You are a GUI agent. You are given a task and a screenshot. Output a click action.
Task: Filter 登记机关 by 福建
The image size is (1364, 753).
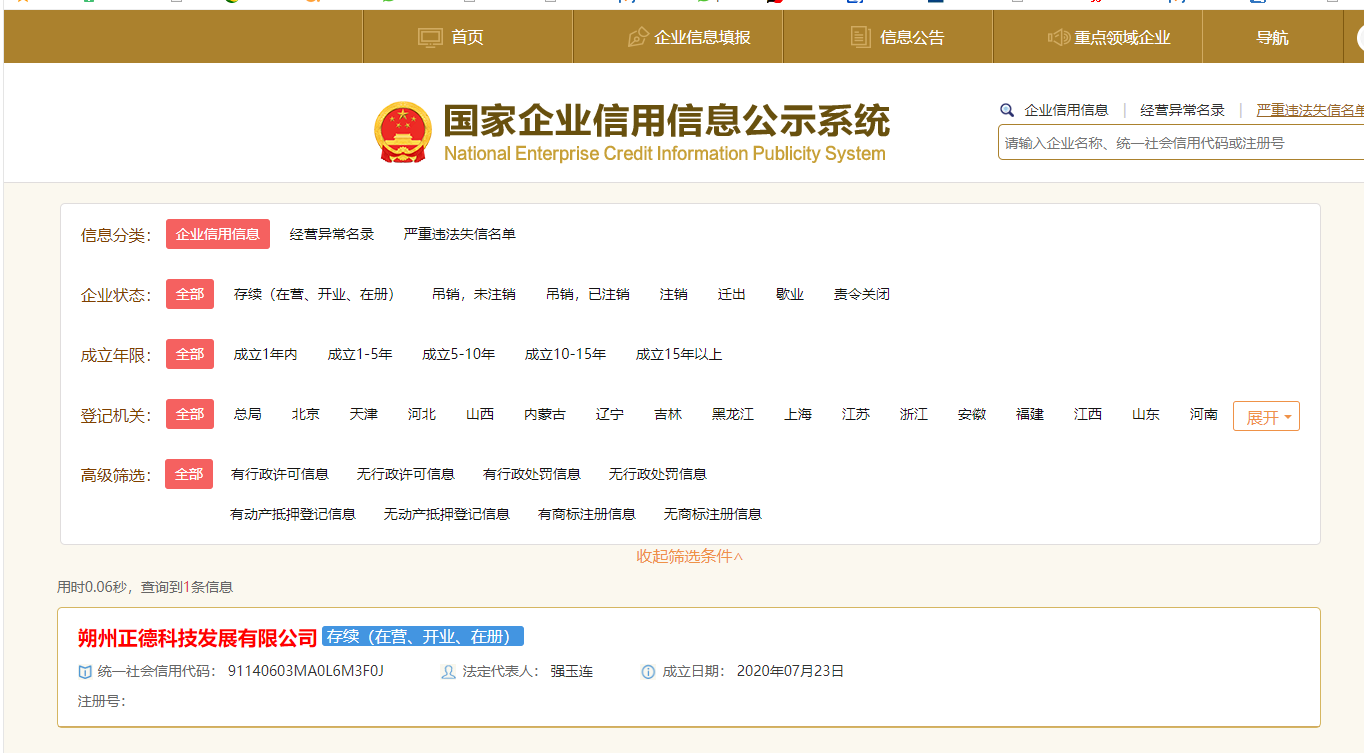pos(1030,414)
